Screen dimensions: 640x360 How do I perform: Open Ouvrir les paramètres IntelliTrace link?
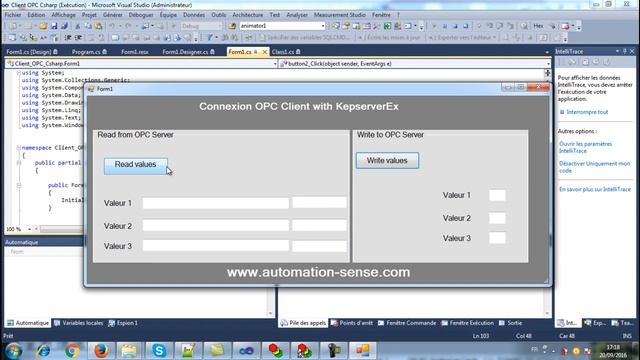(x=585, y=147)
